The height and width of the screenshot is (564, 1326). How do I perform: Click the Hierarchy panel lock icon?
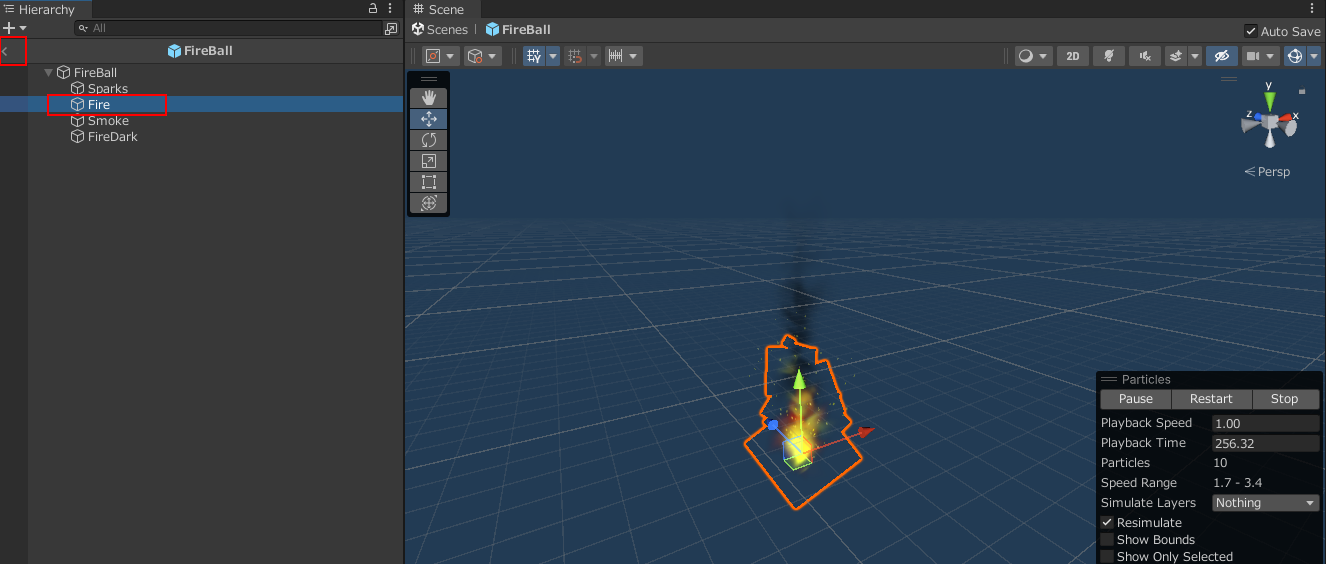click(373, 9)
